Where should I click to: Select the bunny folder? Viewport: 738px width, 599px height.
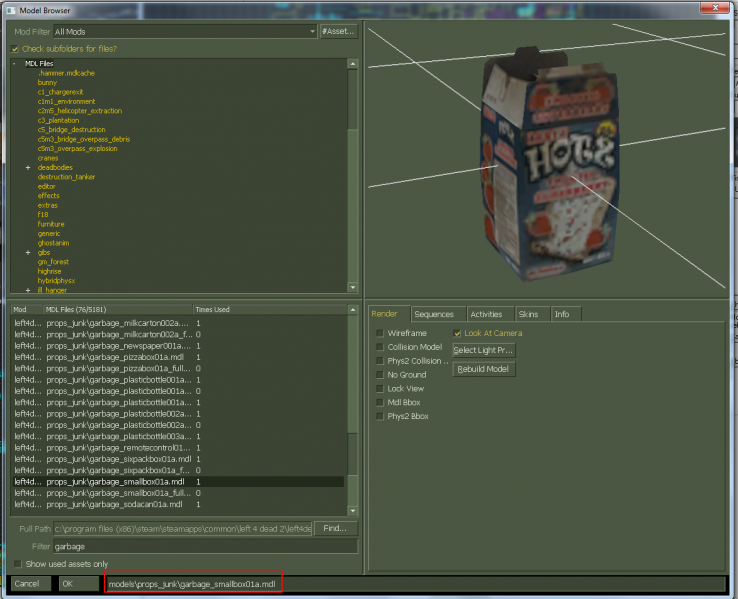click(47, 83)
